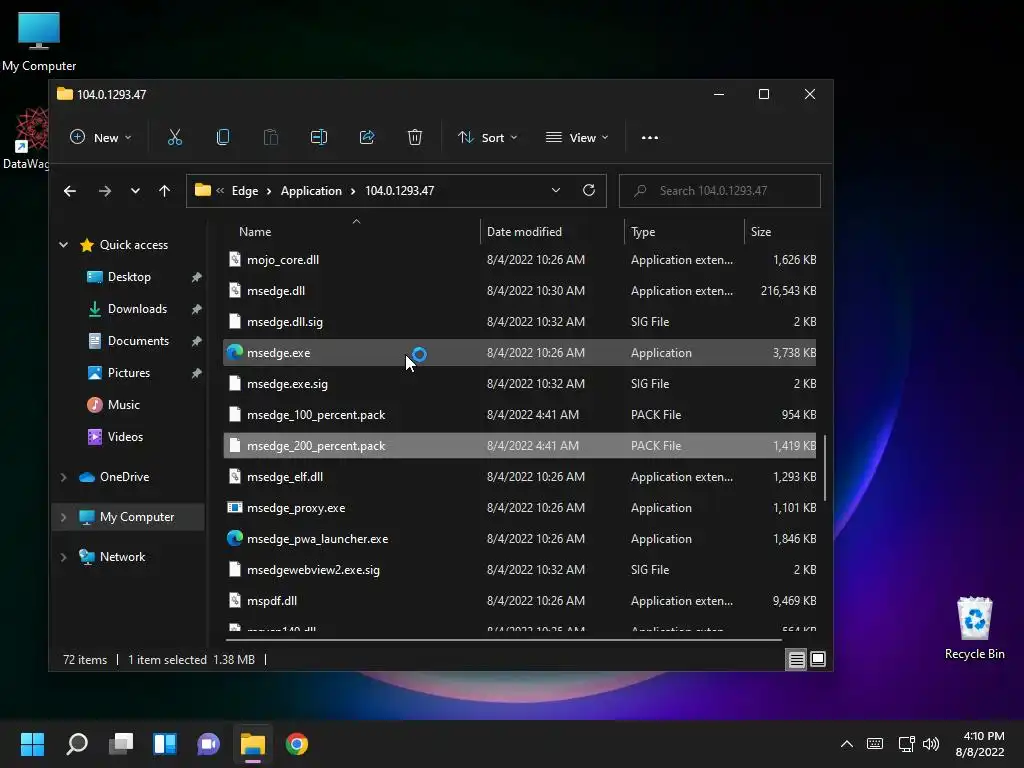Expand OneDrive in navigation pane
The image size is (1024, 768).
63,477
